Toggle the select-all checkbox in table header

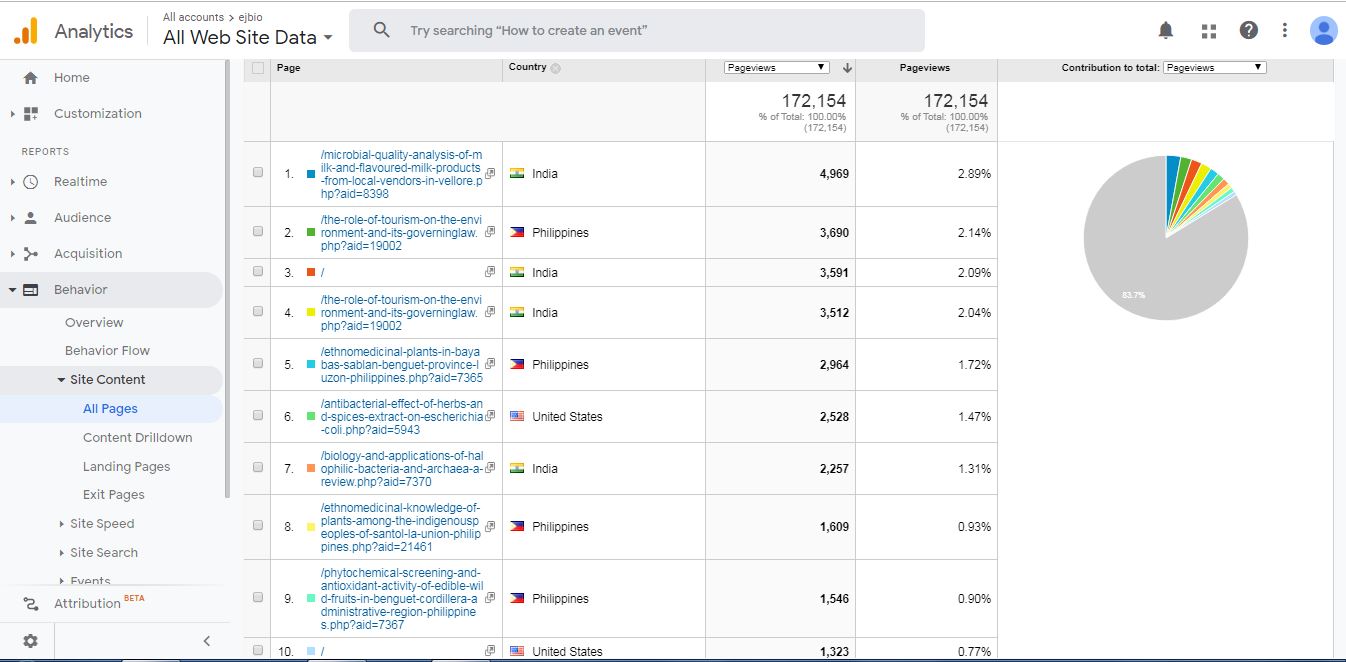pyautogui.click(x=258, y=68)
